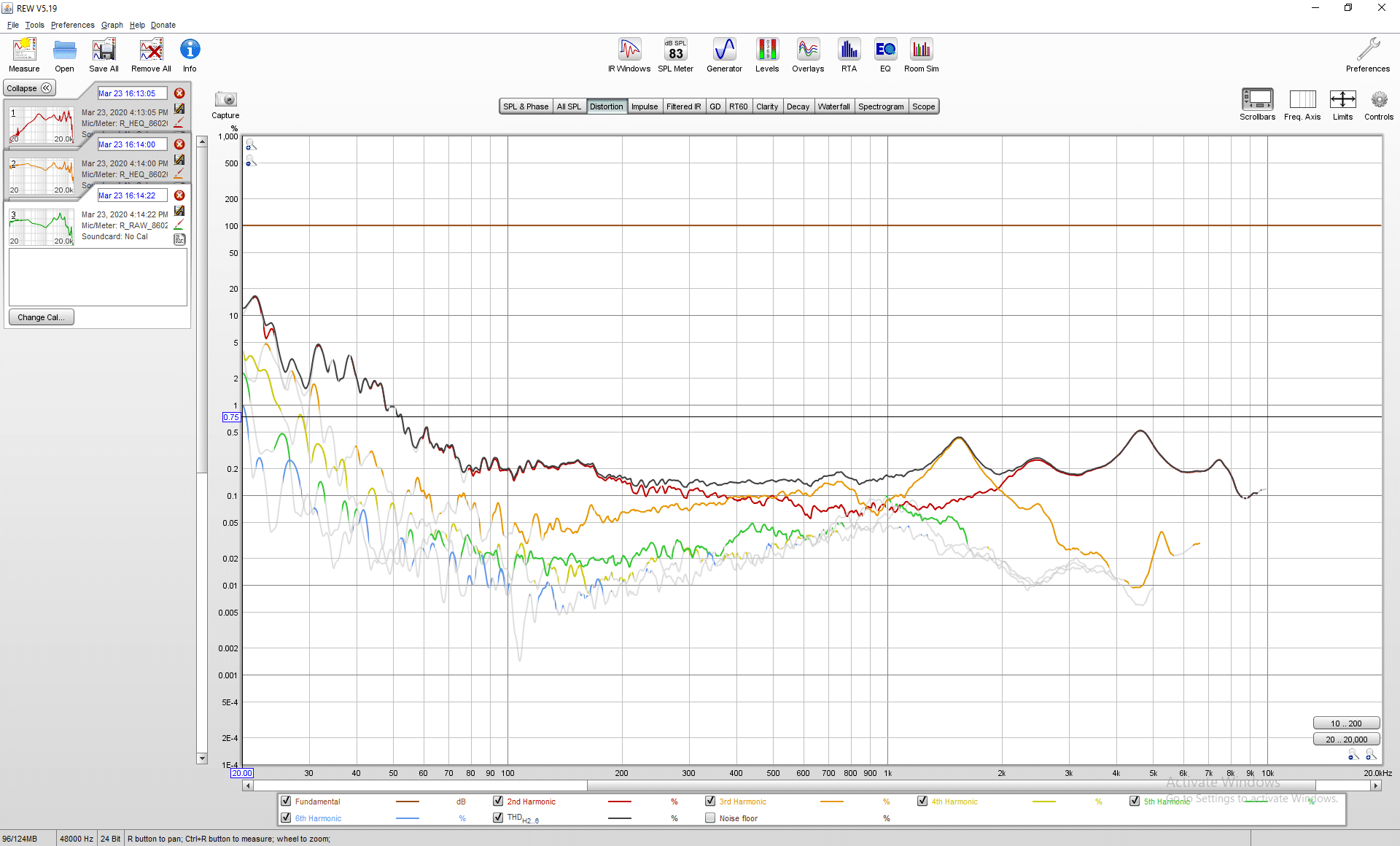Collapse the measurements panel

(29, 88)
